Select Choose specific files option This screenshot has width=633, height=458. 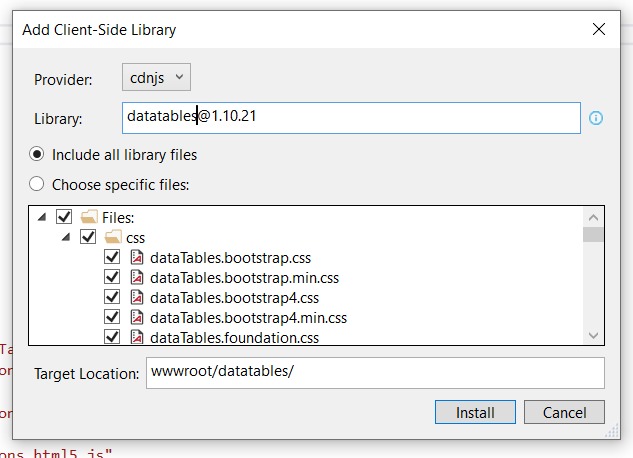(37, 184)
